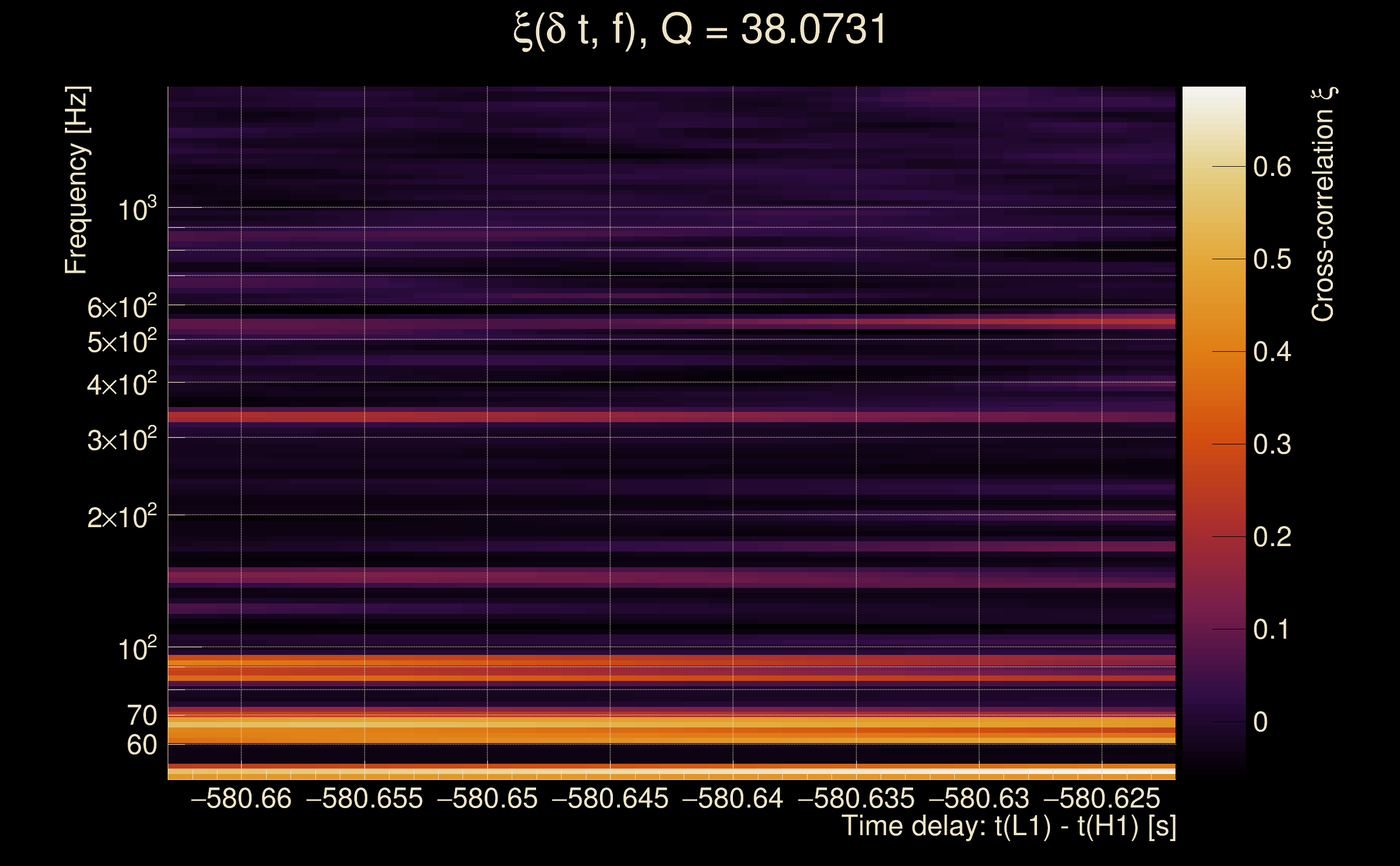Click the -580.645 x-axis tick label
The width and height of the screenshot is (1400, 866).
[610, 799]
